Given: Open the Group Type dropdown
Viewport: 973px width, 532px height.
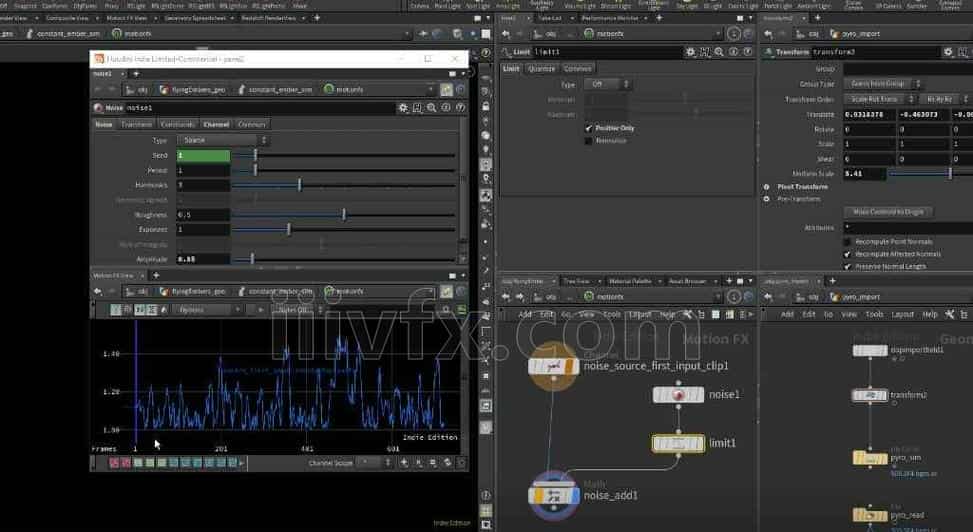Looking at the screenshot, I should [x=883, y=84].
